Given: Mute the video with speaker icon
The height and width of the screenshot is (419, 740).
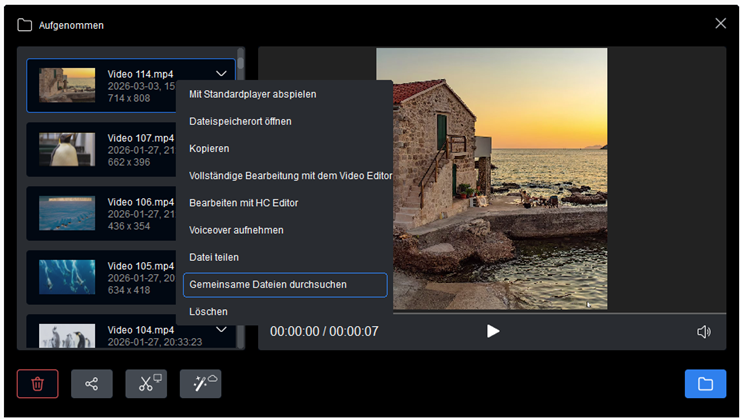Looking at the screenshot, I should pos(704,331).
